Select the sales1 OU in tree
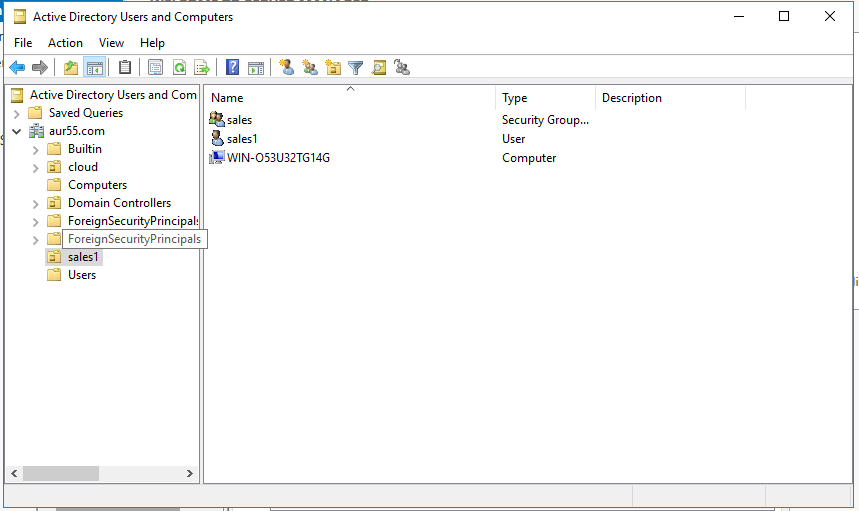This screenshot has width=859, height=511. point(83,257)
